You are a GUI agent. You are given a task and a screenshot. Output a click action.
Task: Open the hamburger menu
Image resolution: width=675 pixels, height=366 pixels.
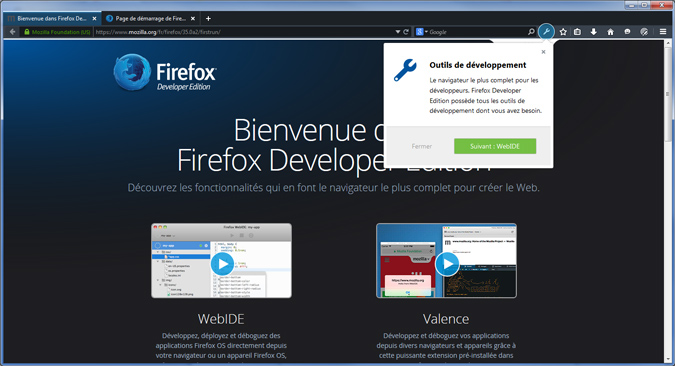click(x=663, y=32)
